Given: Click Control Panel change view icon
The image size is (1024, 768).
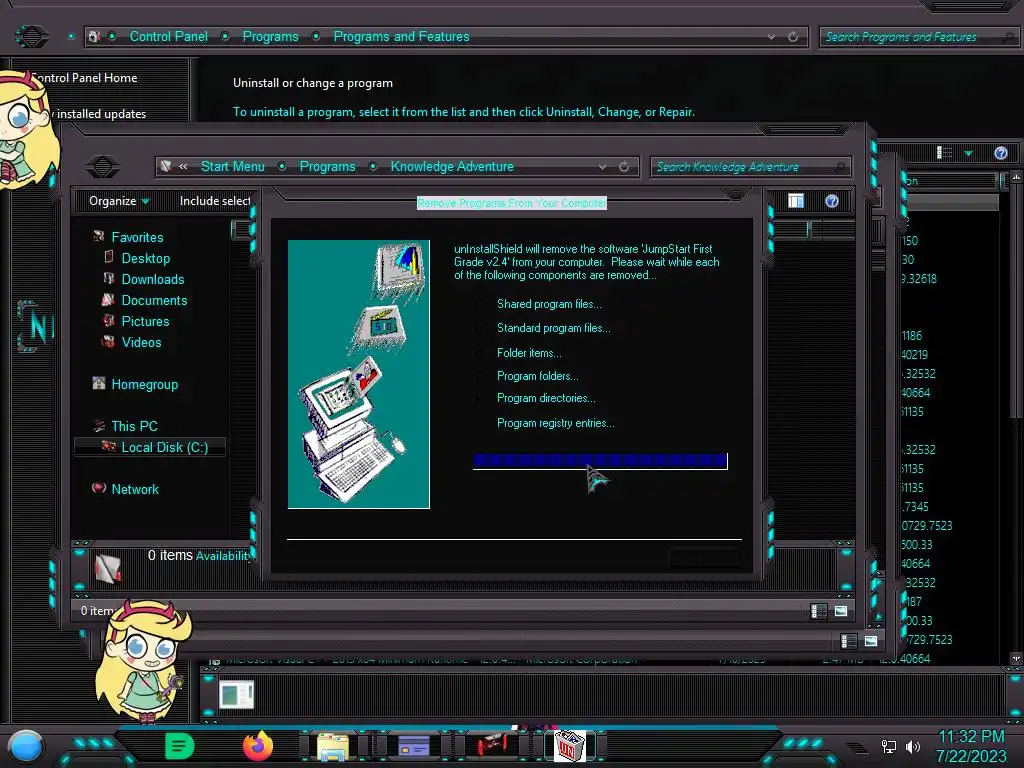Looking at the screenshot, I should (944, 153).
